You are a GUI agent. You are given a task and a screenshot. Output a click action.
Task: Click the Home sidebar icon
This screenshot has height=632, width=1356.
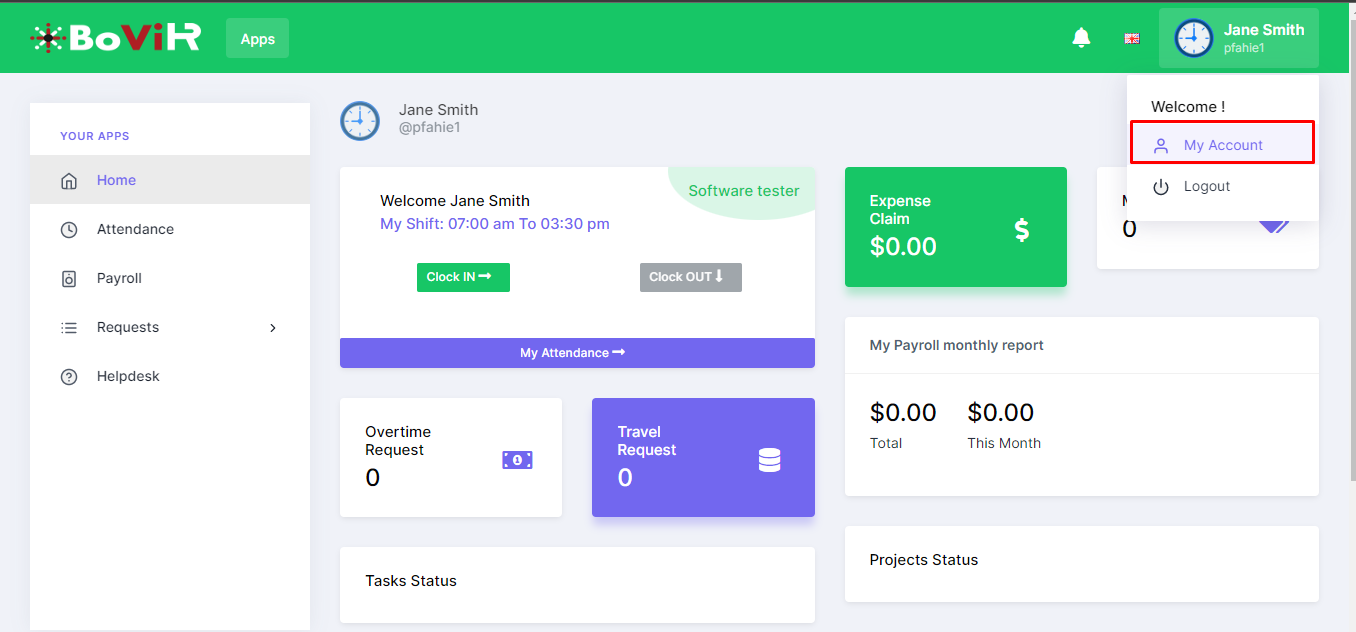click(69, 181)
